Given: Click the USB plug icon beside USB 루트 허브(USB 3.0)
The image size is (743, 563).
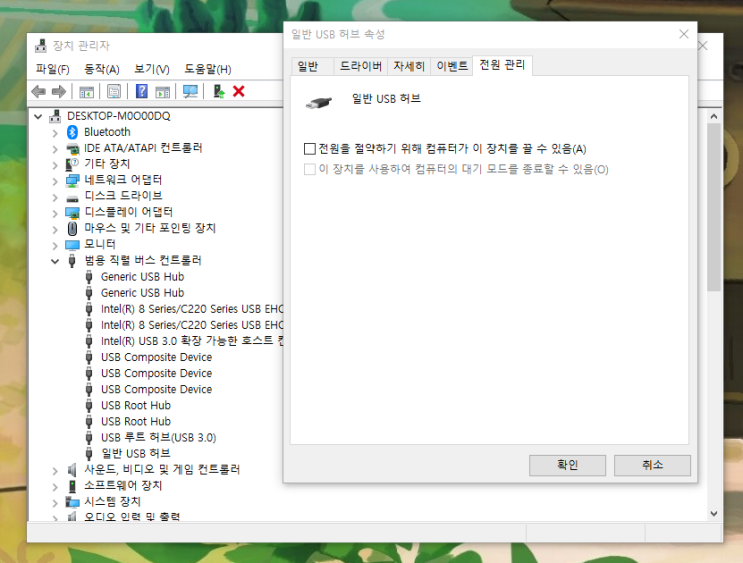Looking at the screenshot, I should coord(89,437).
